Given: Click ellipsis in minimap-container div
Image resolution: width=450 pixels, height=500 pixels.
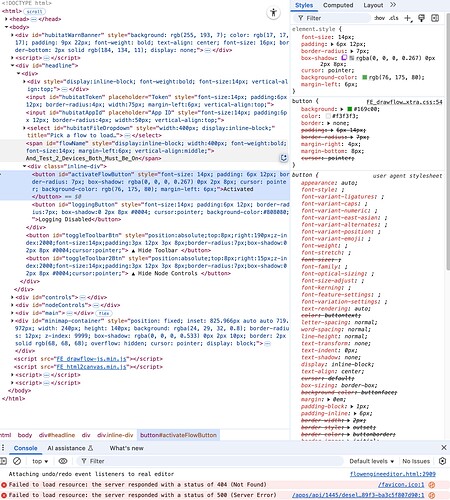Looking at the screenshot, I should click(267, 344).
